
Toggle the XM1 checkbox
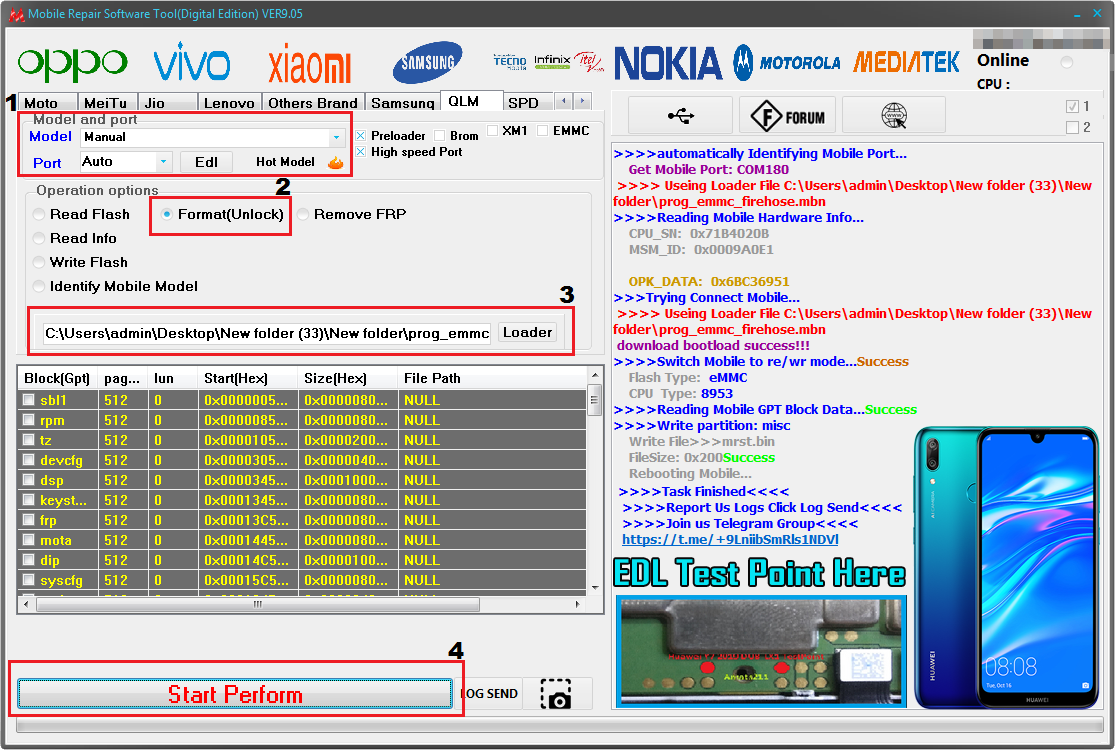(492, 131)
